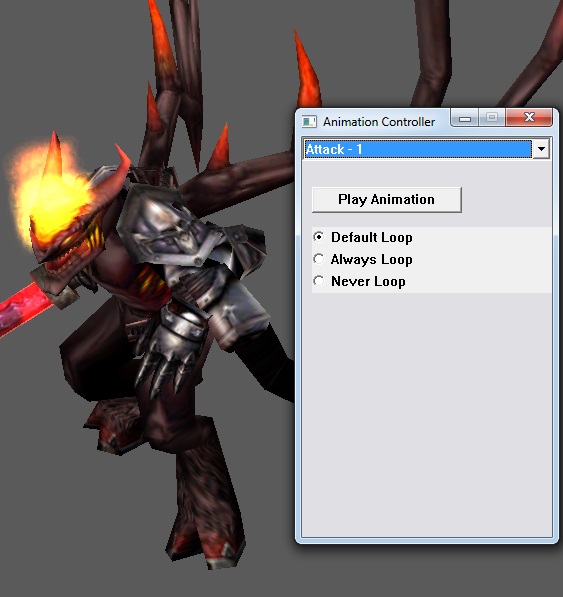The height and width of the screenshot is (597, 563).
Task: Click the Animation Controller title text
Action: coord(379,122)
